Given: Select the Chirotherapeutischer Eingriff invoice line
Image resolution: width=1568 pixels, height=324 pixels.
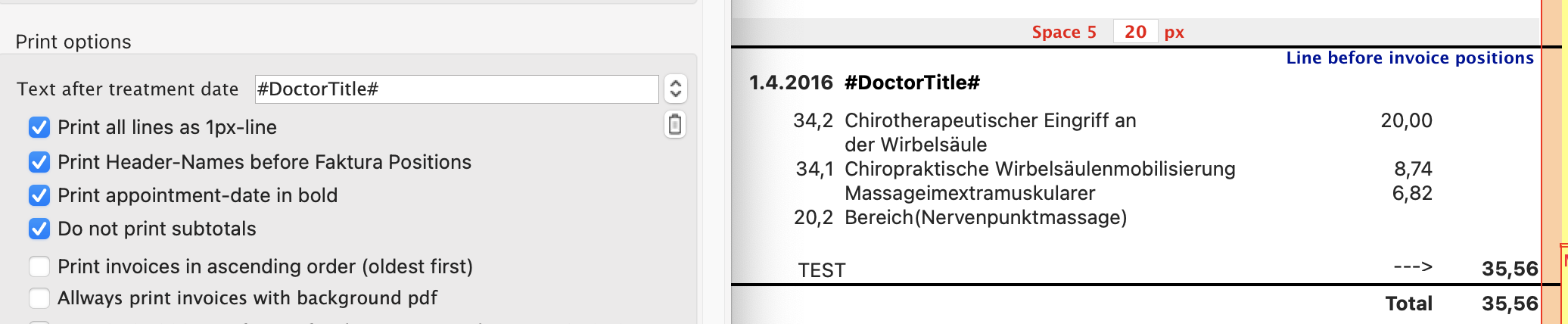Looking at the screenshot, I should point(990,121).
